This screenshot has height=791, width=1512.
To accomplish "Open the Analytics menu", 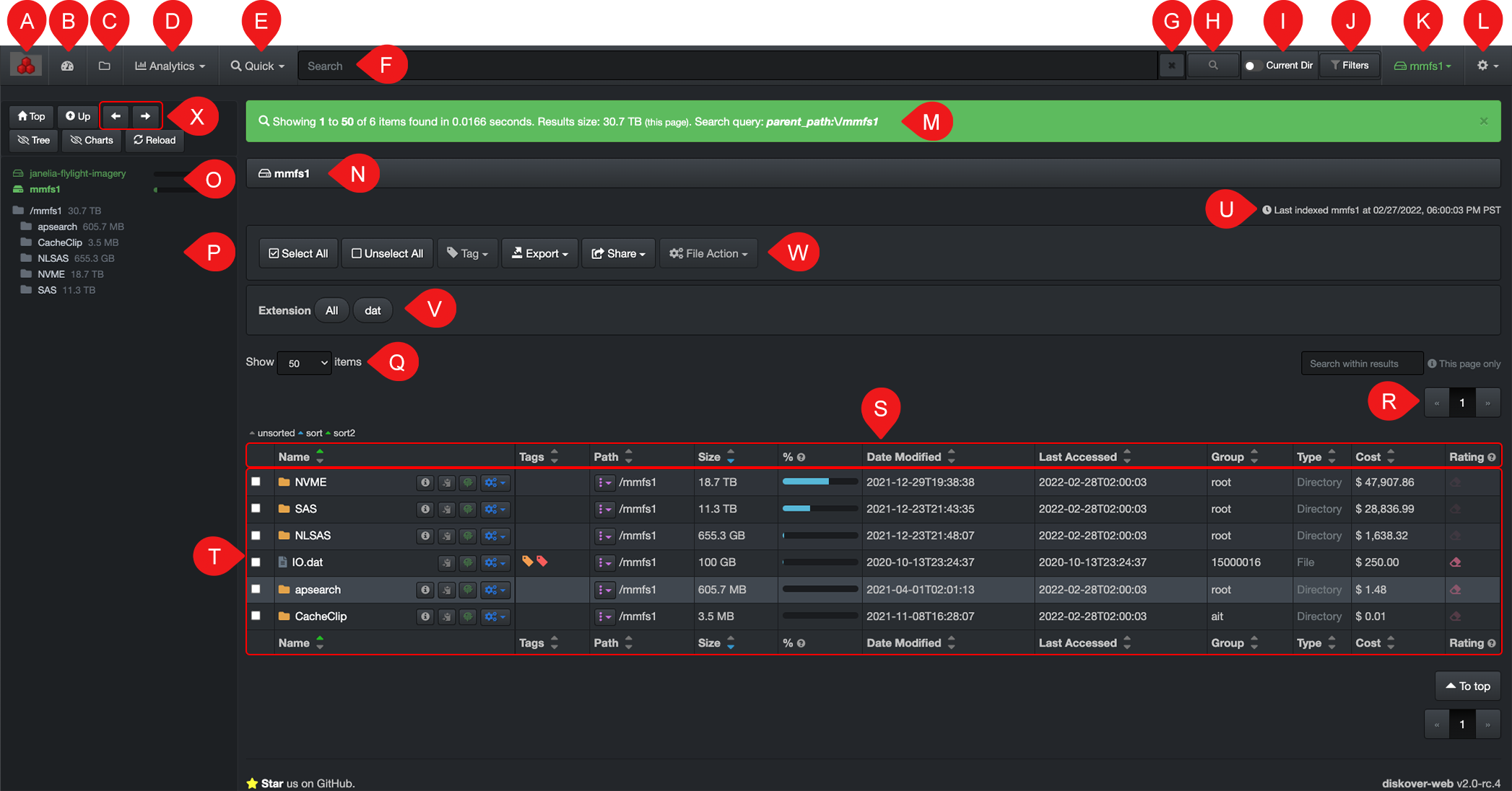I will click(170, 66).
